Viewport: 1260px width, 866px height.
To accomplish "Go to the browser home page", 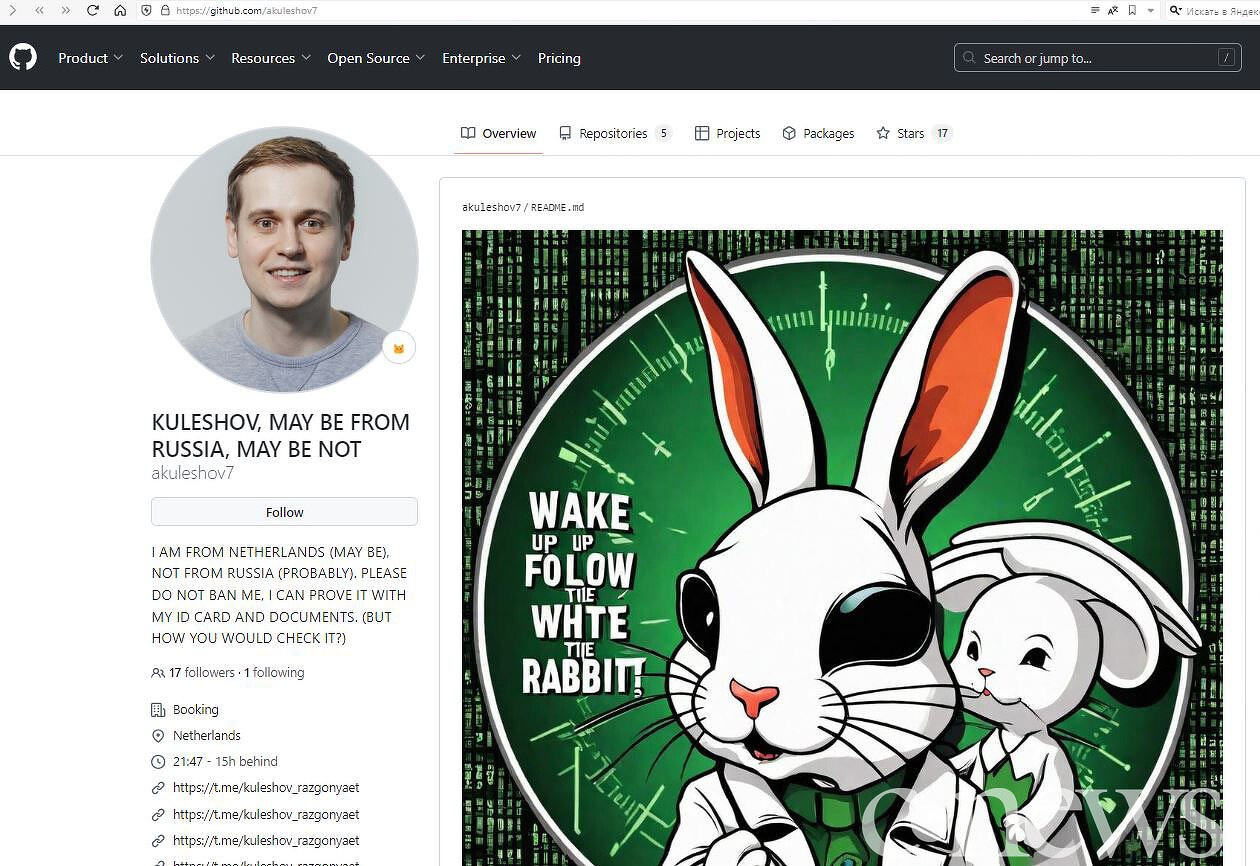I will point(120,10).
